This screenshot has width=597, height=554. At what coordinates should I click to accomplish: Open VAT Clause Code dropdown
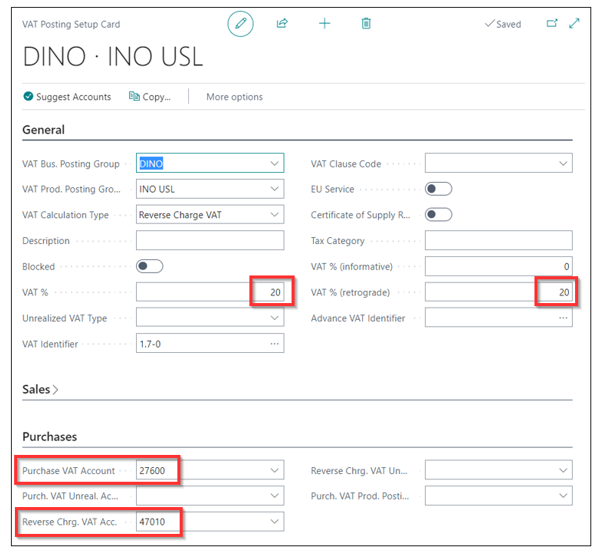(563, 164)
